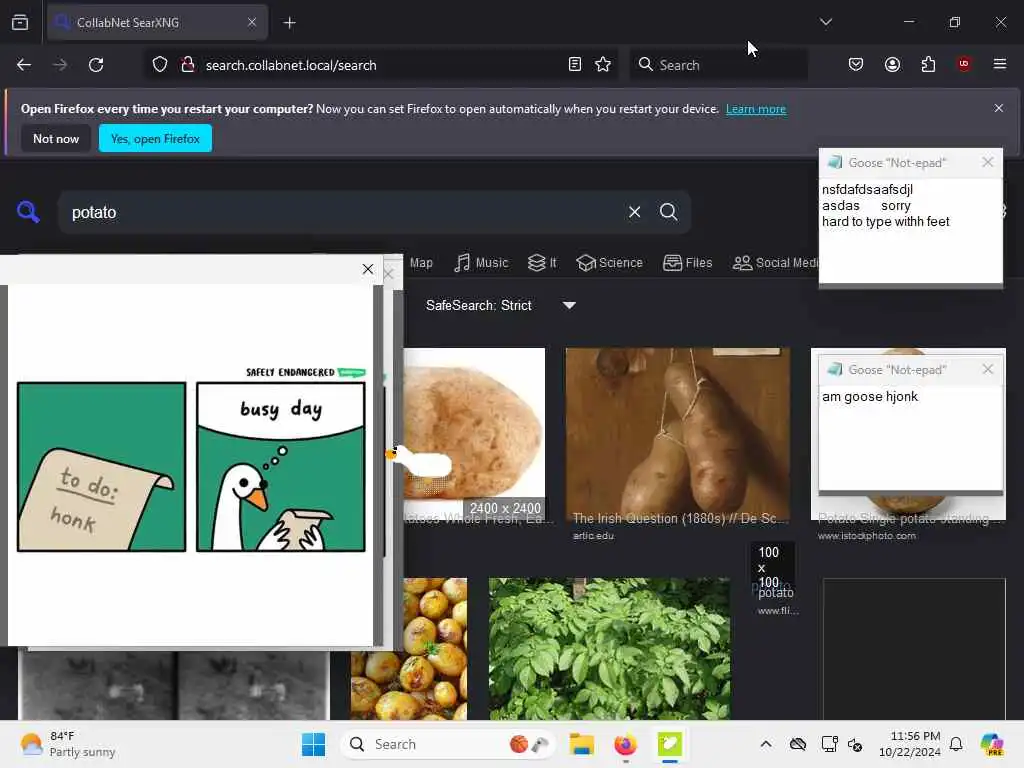Switch to the Music category
Image resolution: width=1024 pixels, height=768 pixels.
[481, 263]
